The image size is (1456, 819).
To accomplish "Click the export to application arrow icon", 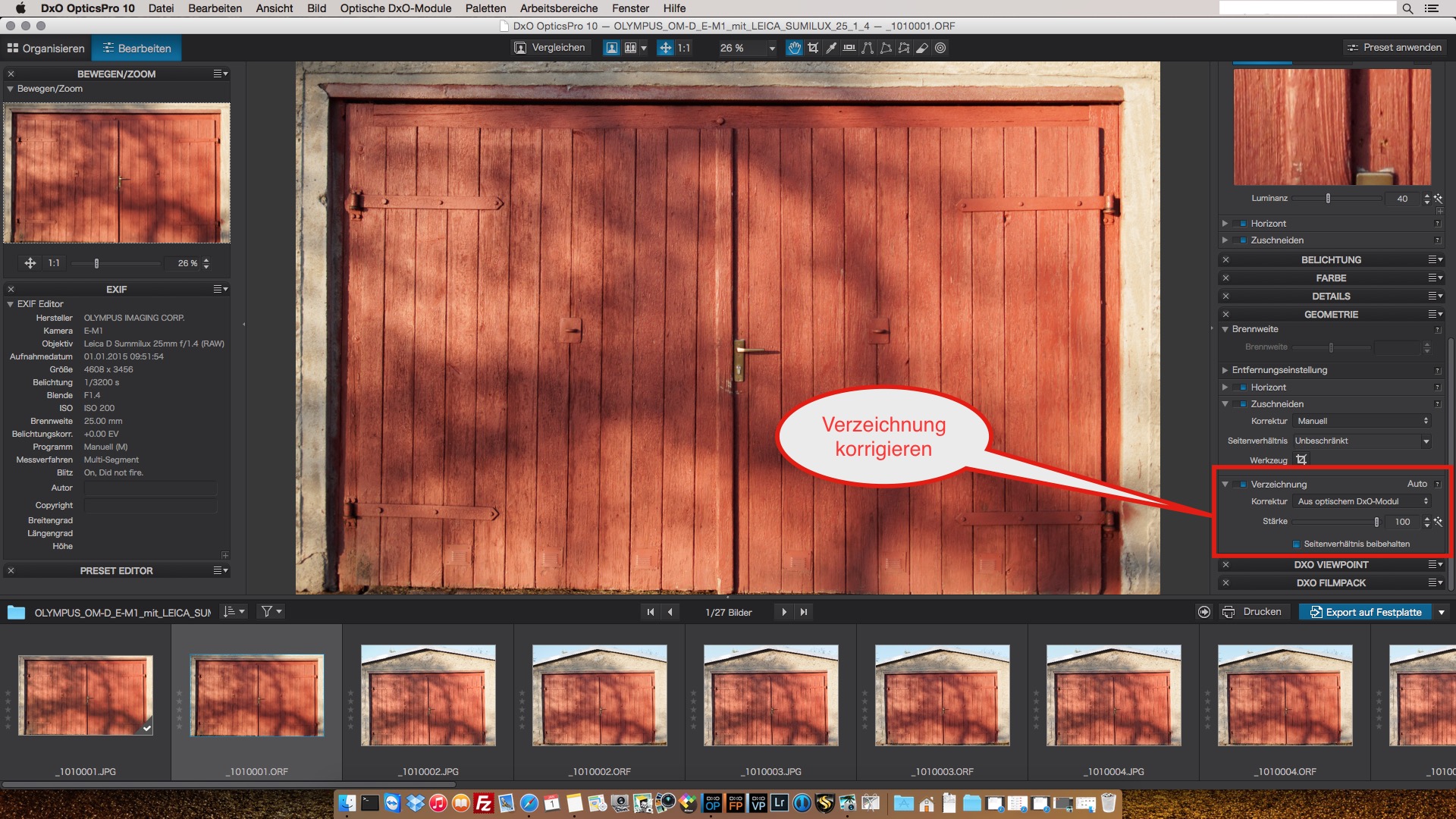I will (x=1204, y=612).
